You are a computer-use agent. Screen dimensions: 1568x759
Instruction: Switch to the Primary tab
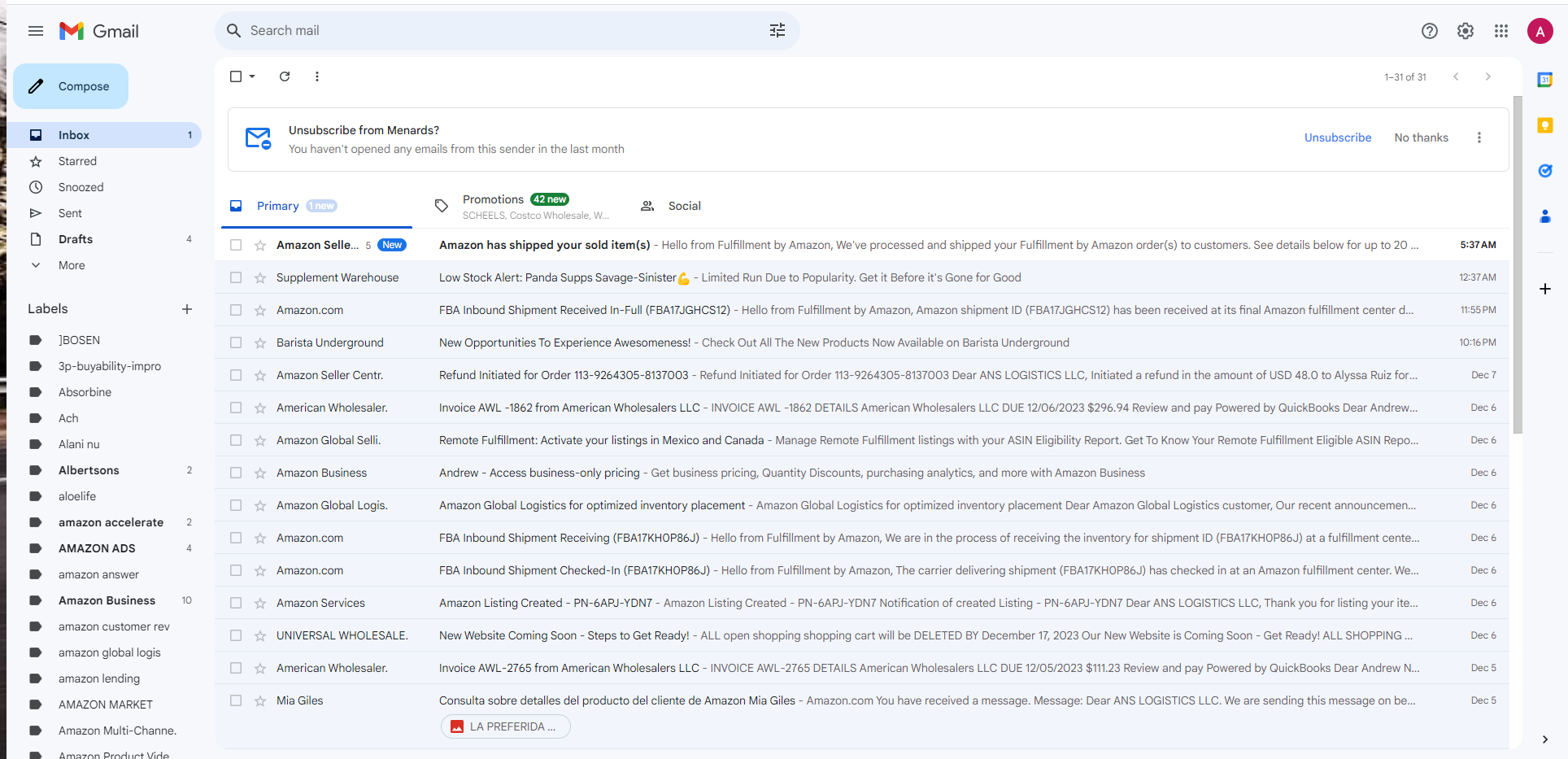click(x=317, y=206)
